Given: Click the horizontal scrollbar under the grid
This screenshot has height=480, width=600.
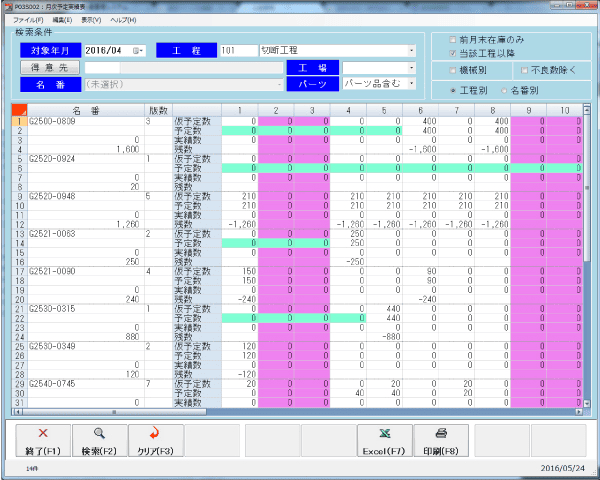Looking at the screenshot, I should point(300,411).
